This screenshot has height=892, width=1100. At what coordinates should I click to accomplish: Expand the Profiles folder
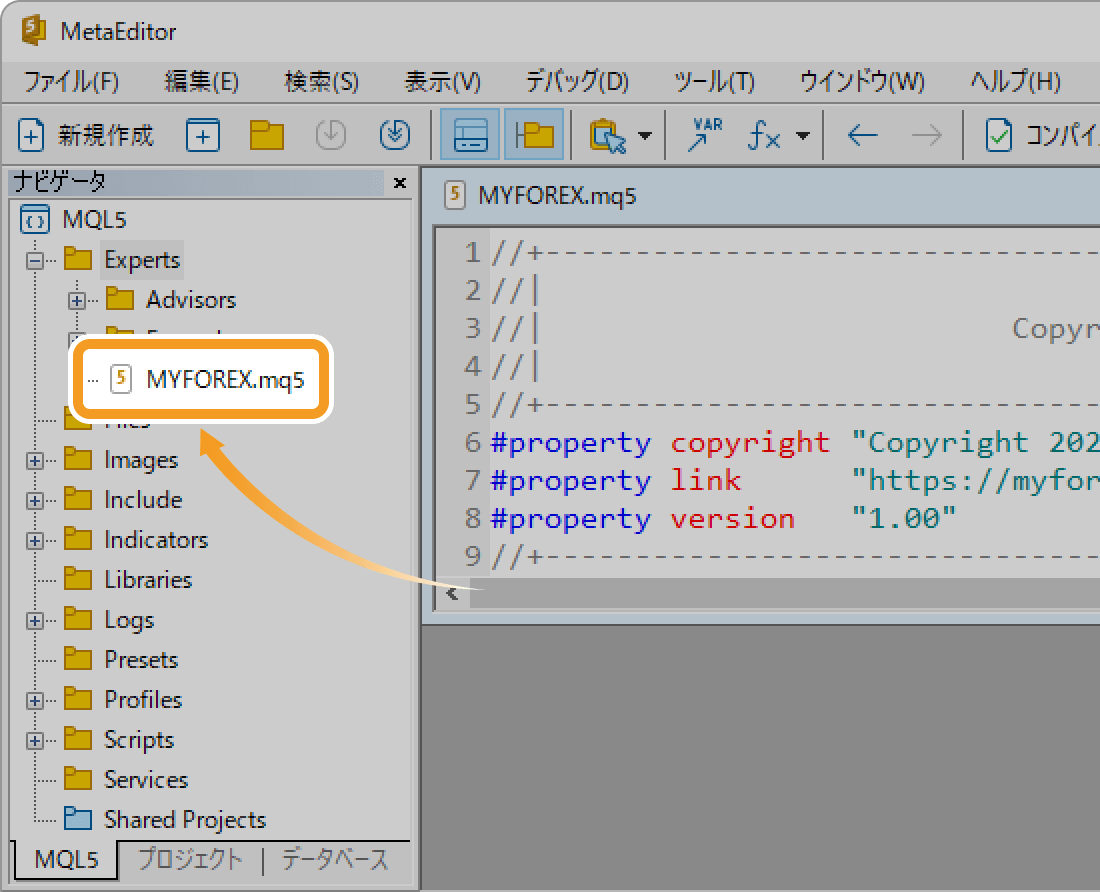pos(34,701)
